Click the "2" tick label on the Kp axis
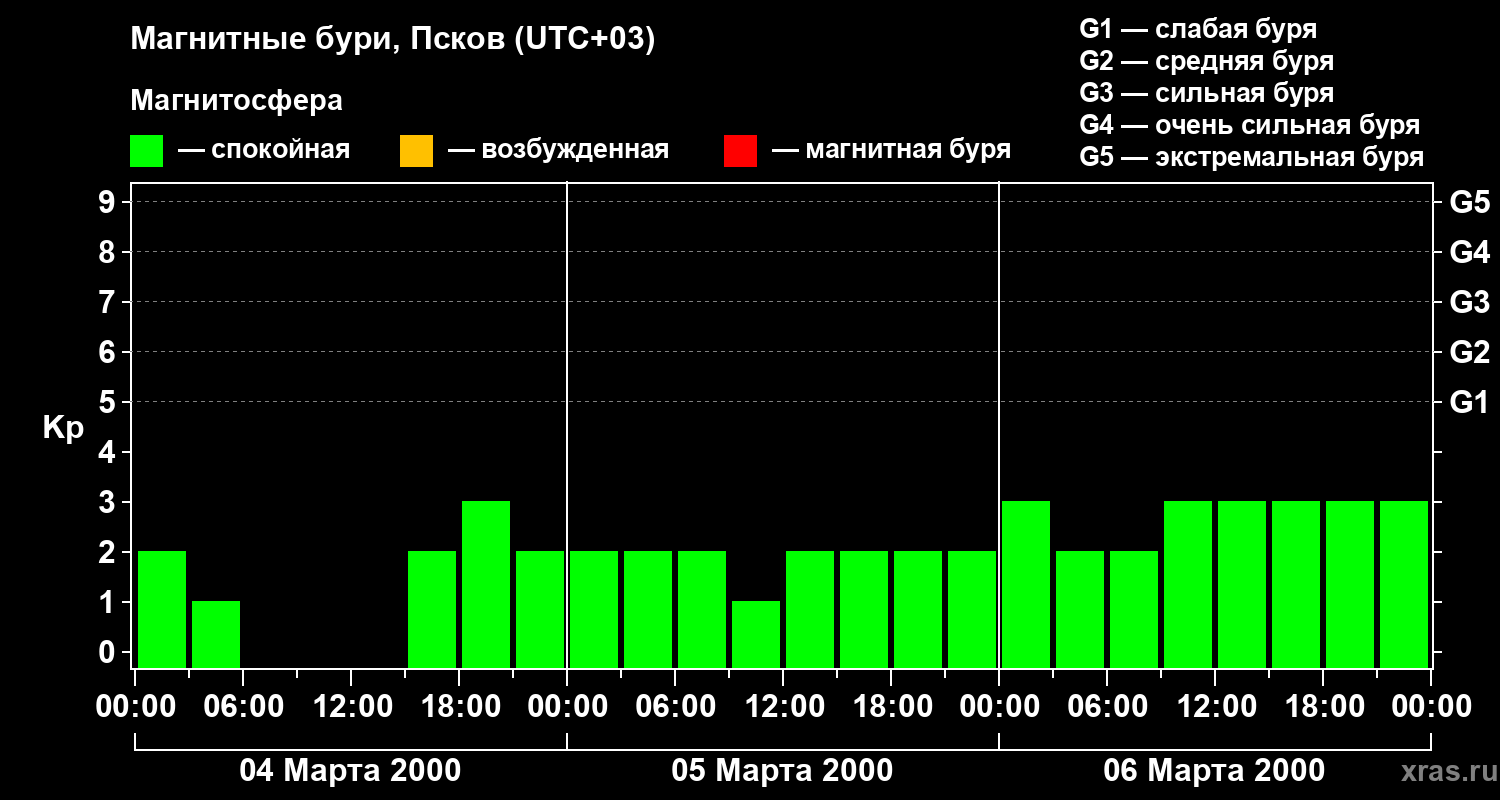 [x=109, y=552]
